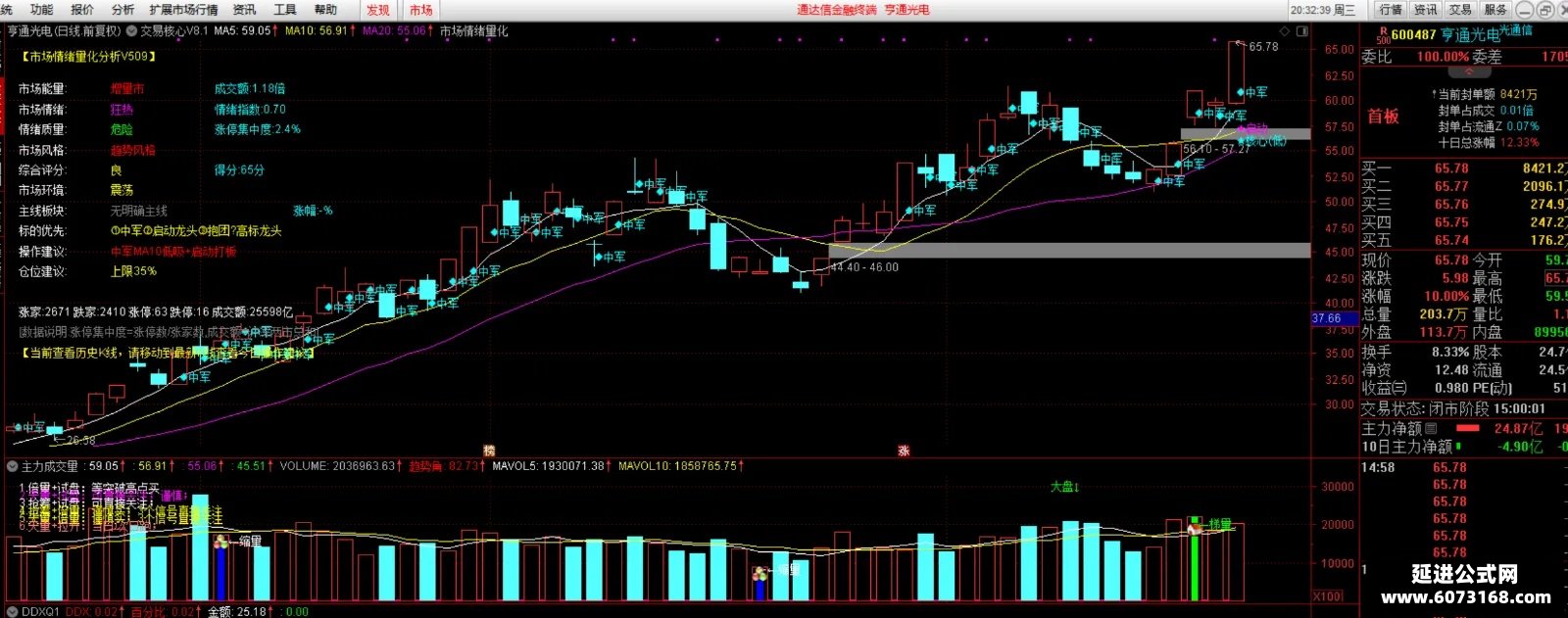Click the gray 44.40 - 46.00 support band
The image size is (1568, 618).
tap(1069, 251)
